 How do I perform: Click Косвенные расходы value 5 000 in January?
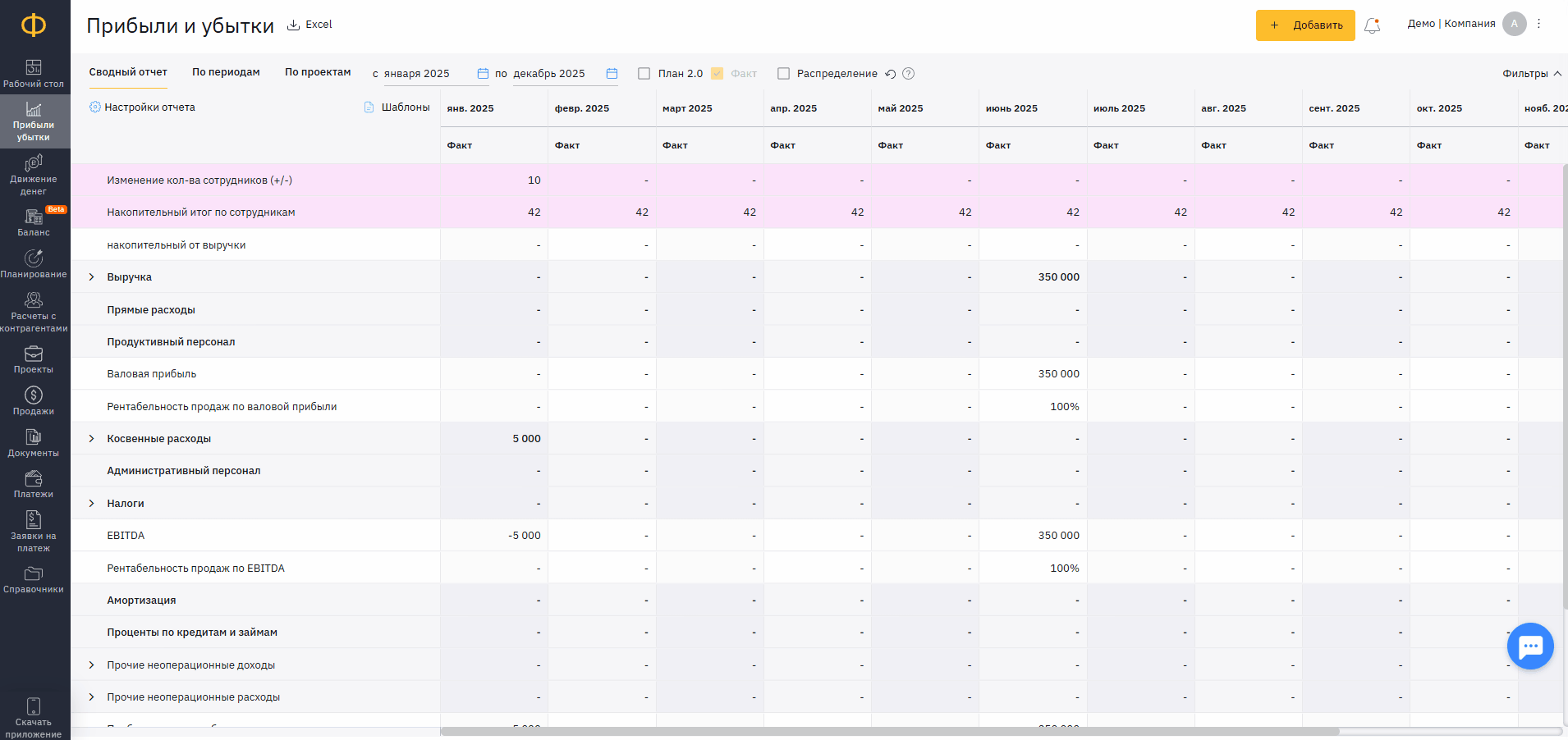pos(527,439)
